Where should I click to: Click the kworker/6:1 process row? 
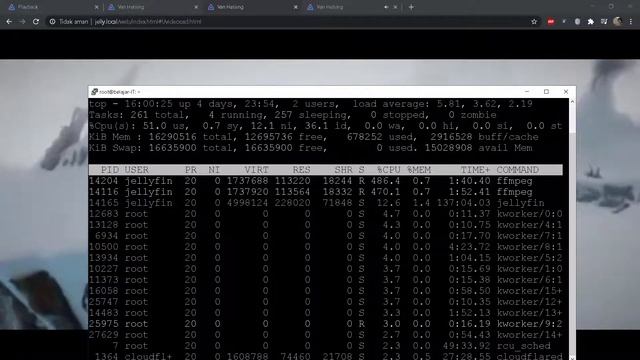coord(325,280)
